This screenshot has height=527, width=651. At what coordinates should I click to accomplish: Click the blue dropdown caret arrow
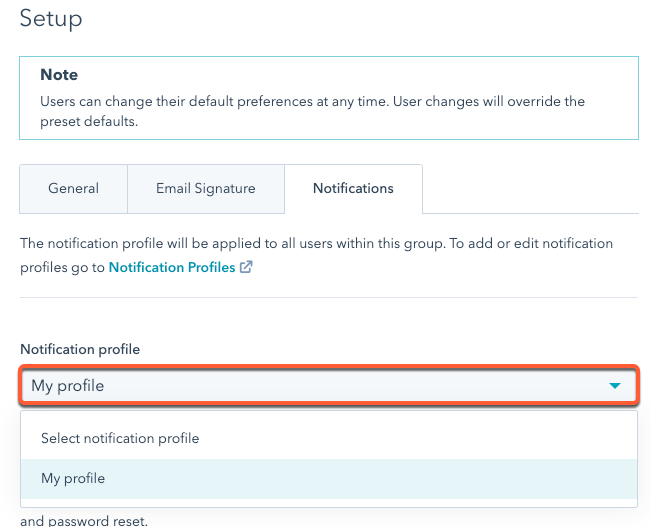pos(615,386)
